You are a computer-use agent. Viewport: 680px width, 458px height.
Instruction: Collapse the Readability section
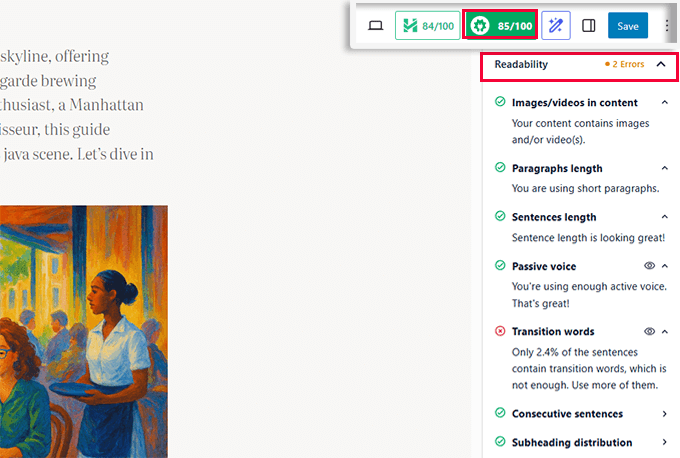(x=661, y=65)
